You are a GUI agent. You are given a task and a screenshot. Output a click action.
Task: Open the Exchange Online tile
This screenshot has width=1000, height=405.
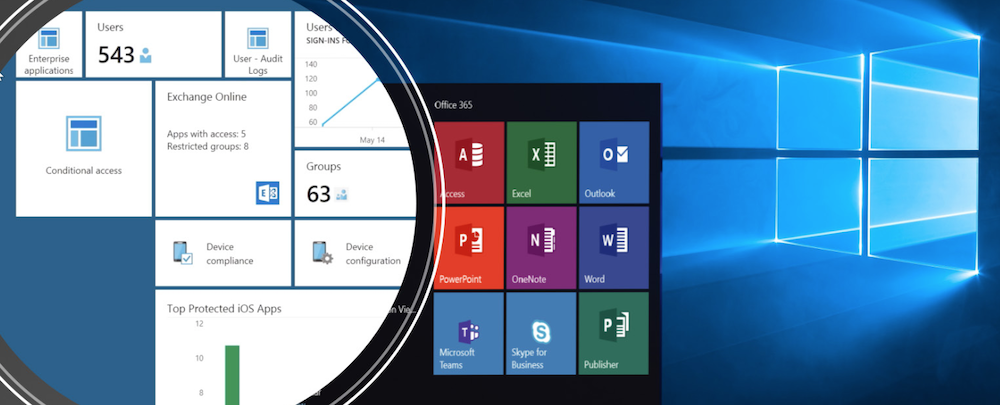[222, 149]
